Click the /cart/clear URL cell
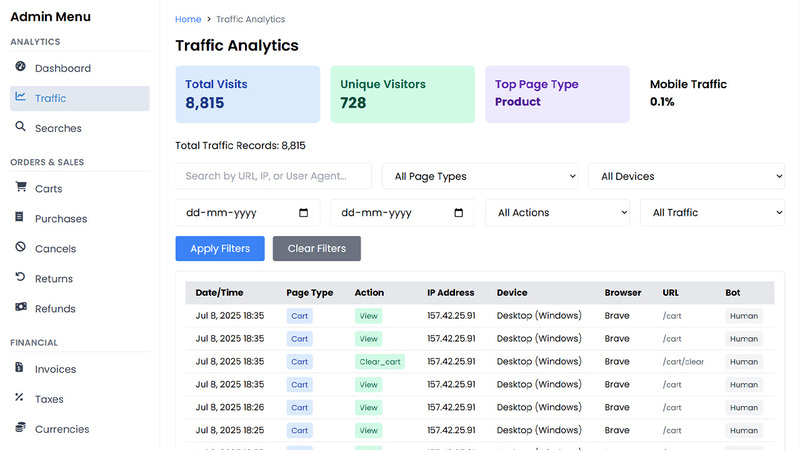The image size is (800, 450). (683, 362)
